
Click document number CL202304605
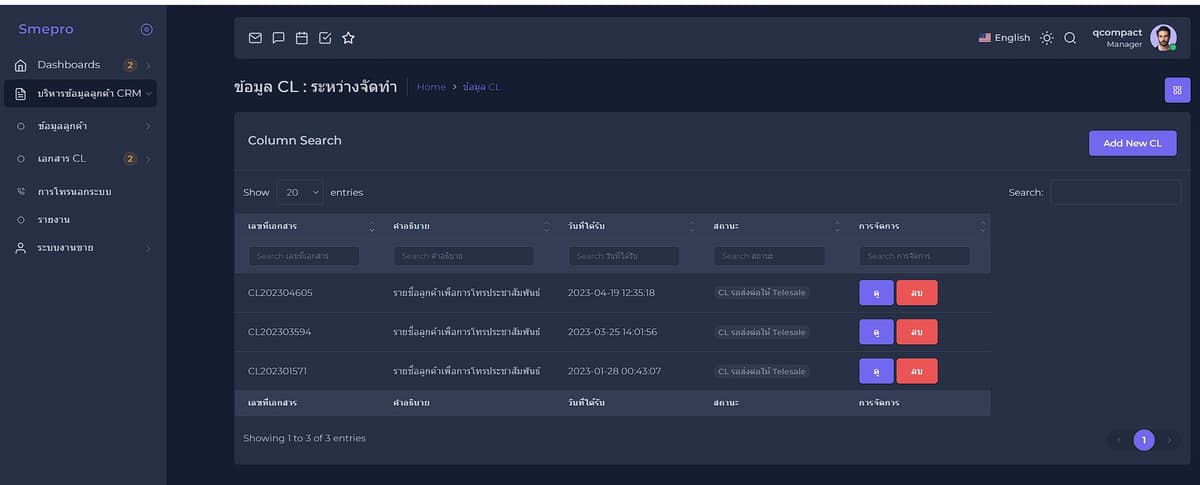coord(280,293)
